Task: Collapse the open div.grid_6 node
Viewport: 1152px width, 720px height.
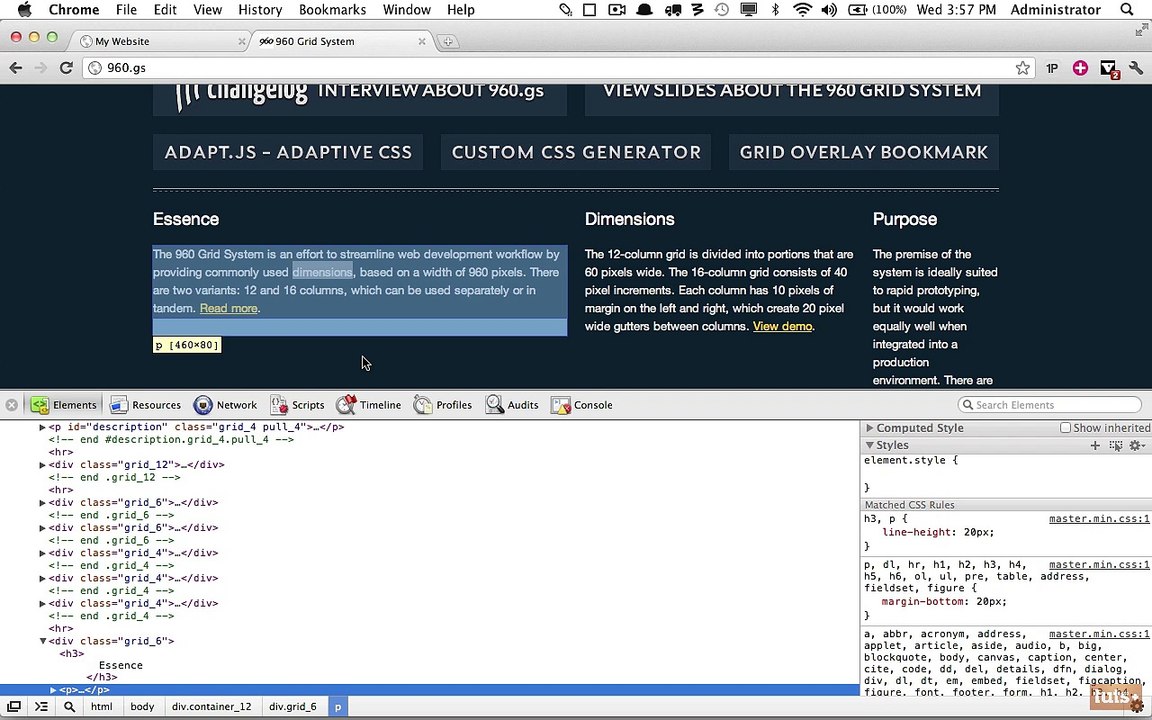Action: (43, 641)
